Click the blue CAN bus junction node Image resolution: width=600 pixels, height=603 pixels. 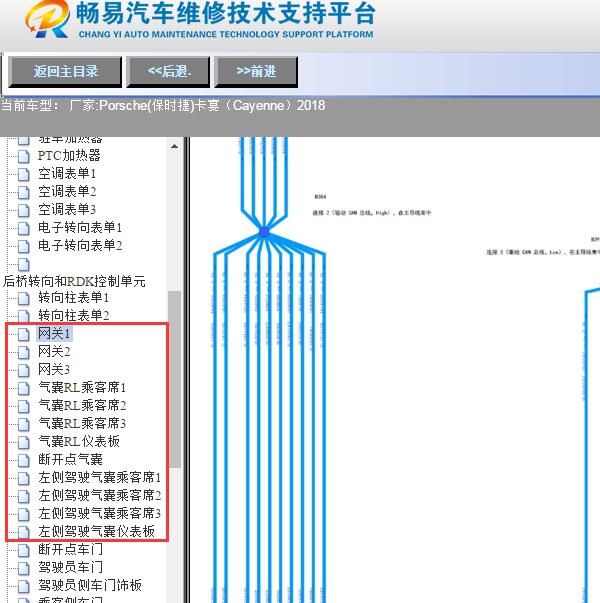pos(264,232)
